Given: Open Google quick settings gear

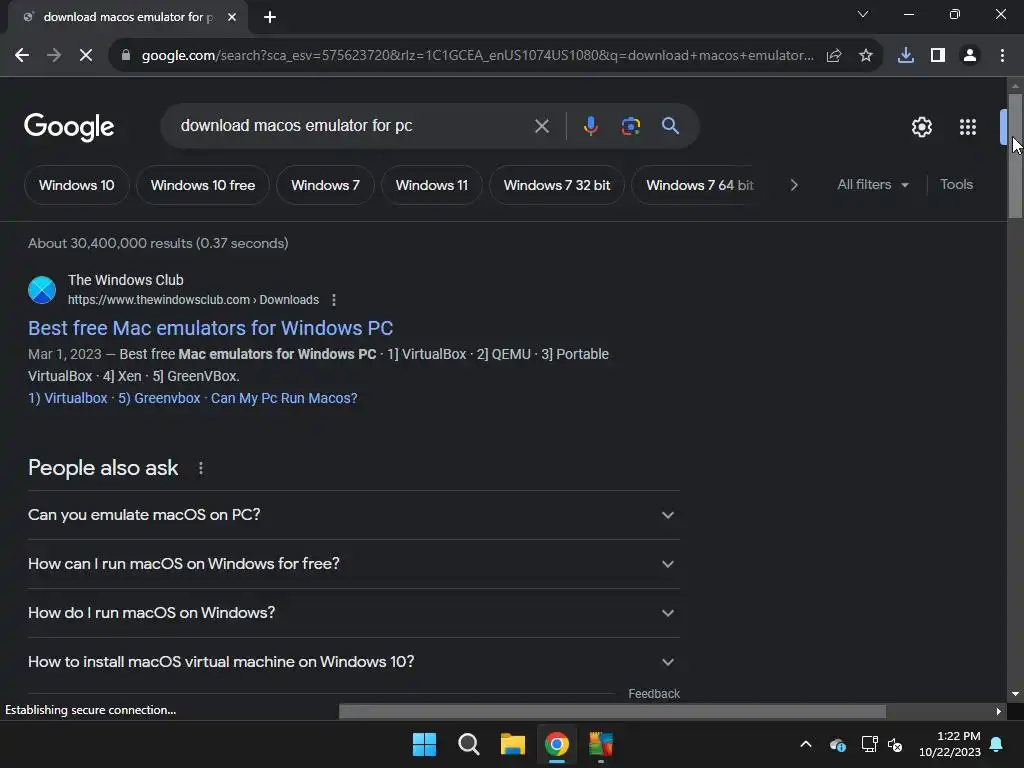Looking at the screenshot, I should coord(921,127).
